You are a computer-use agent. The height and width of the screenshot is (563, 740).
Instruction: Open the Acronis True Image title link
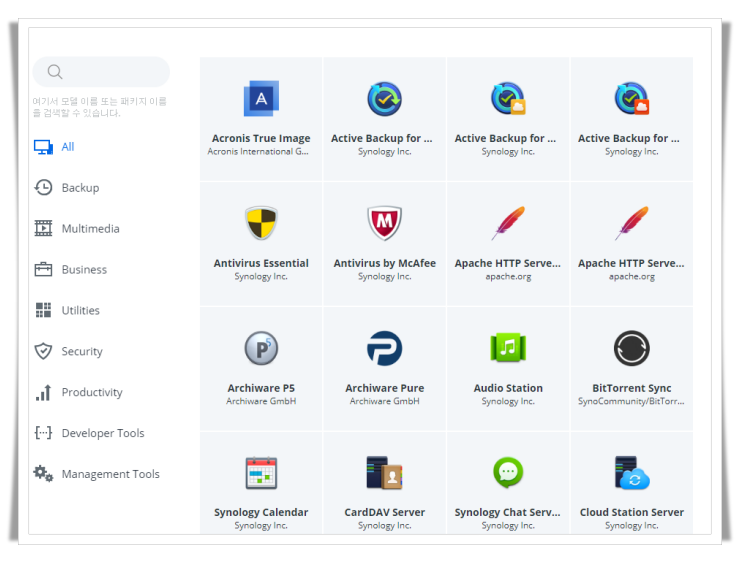(261, 138)
